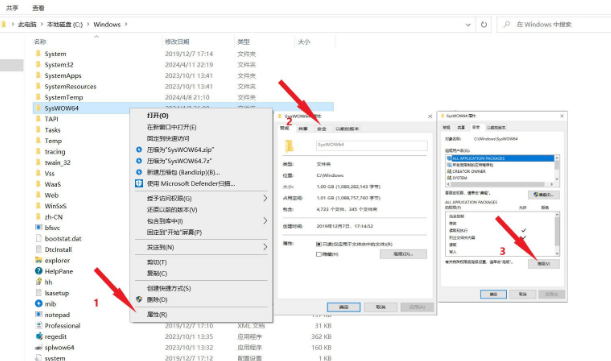Click the bfsvc application icon

pyautogui.click(x=38, y=227)
